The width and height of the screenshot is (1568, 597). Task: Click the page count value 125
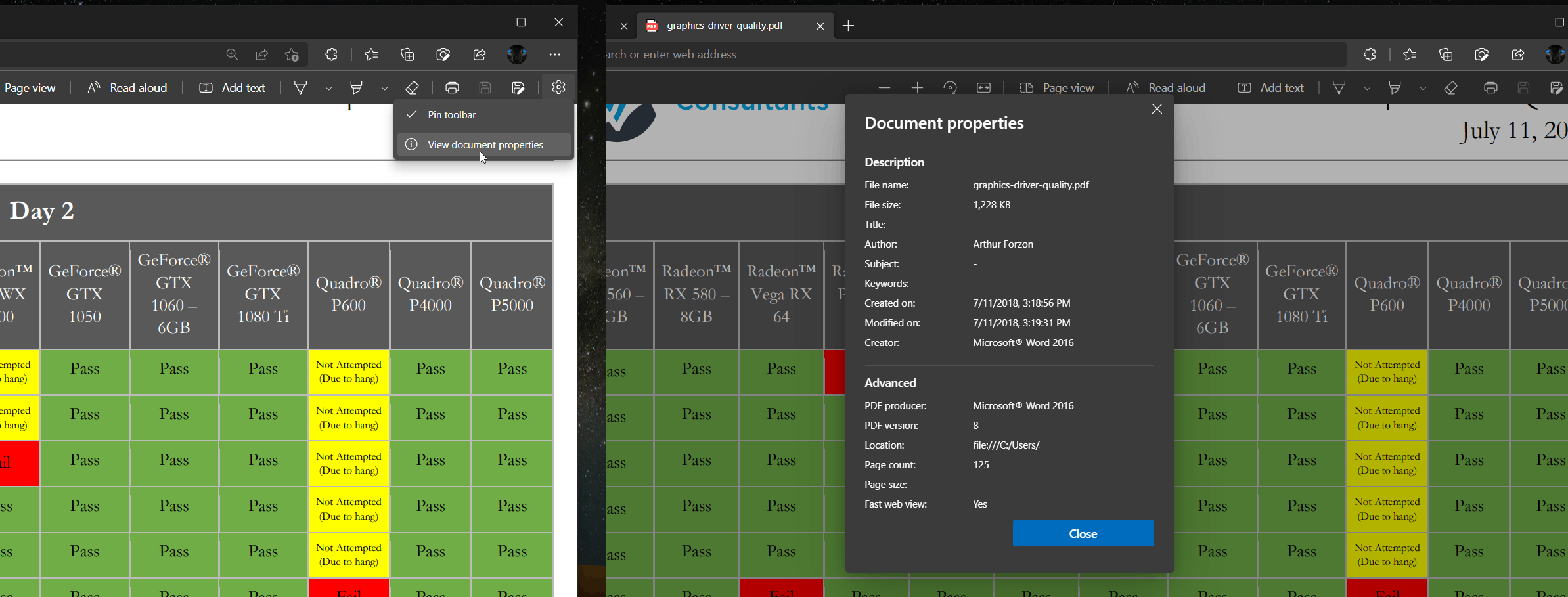point(981,465)
